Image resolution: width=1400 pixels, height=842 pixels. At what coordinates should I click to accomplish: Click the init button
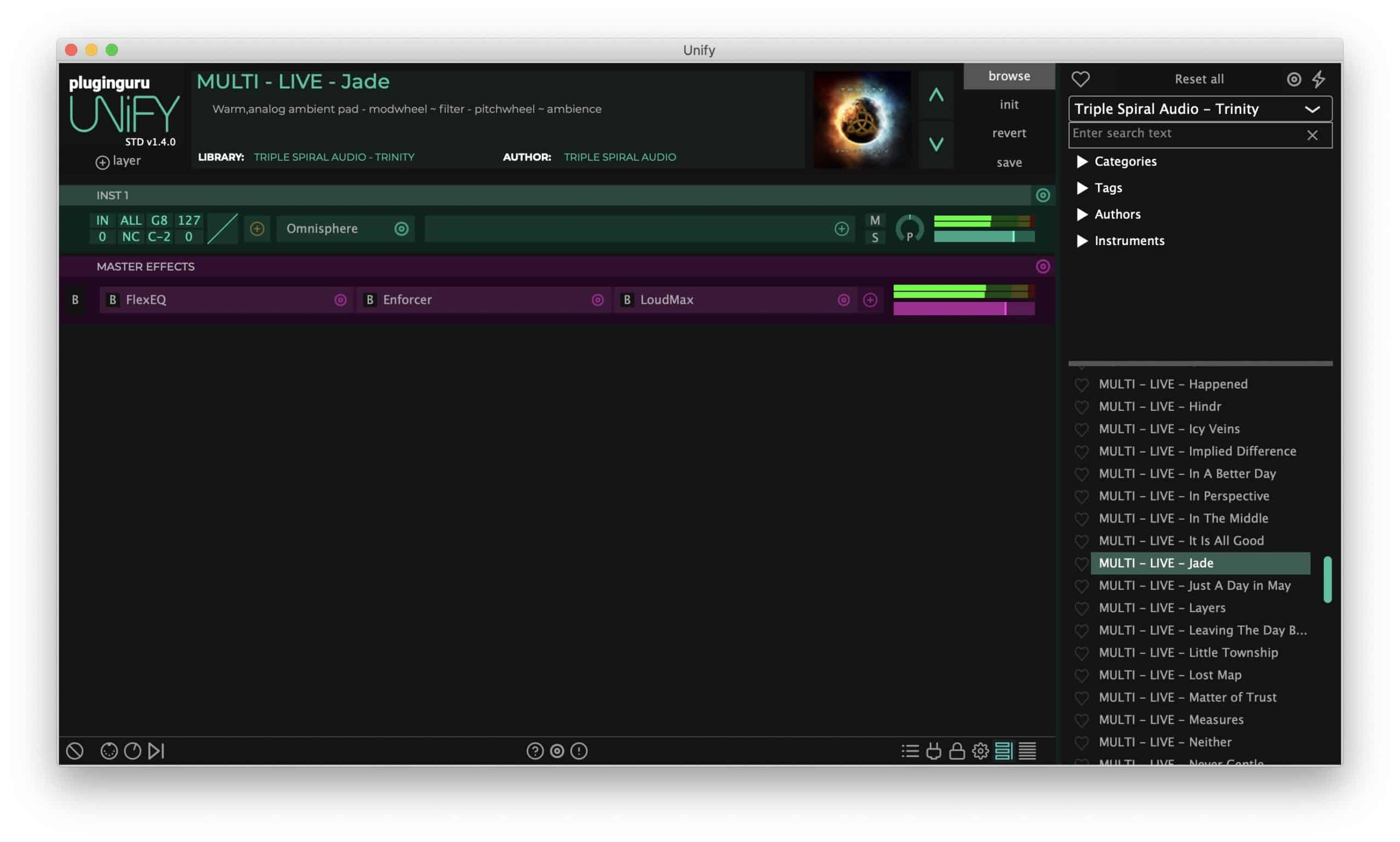click(1009, 104)
